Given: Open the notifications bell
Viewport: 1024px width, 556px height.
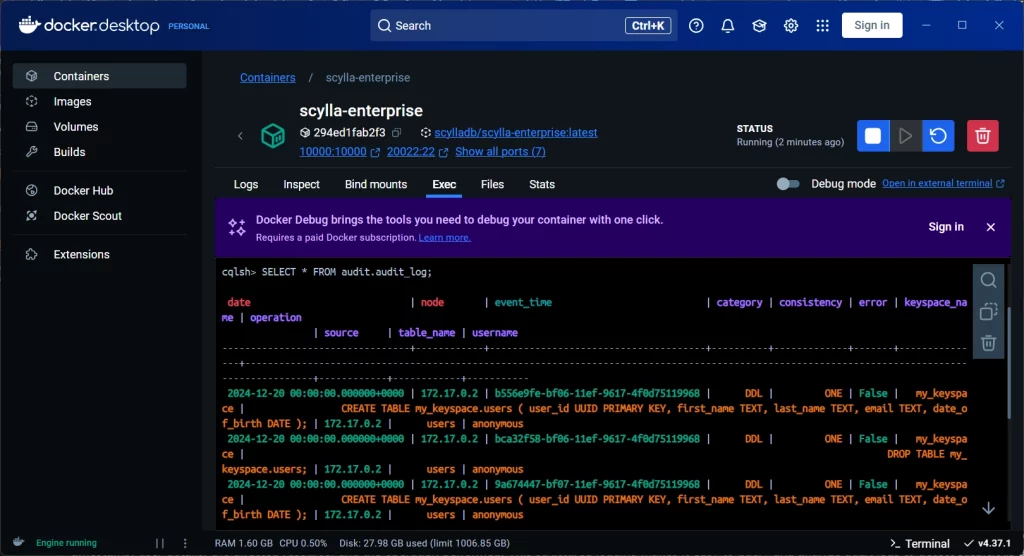Looking at the screenshot, I should point(728,25).
